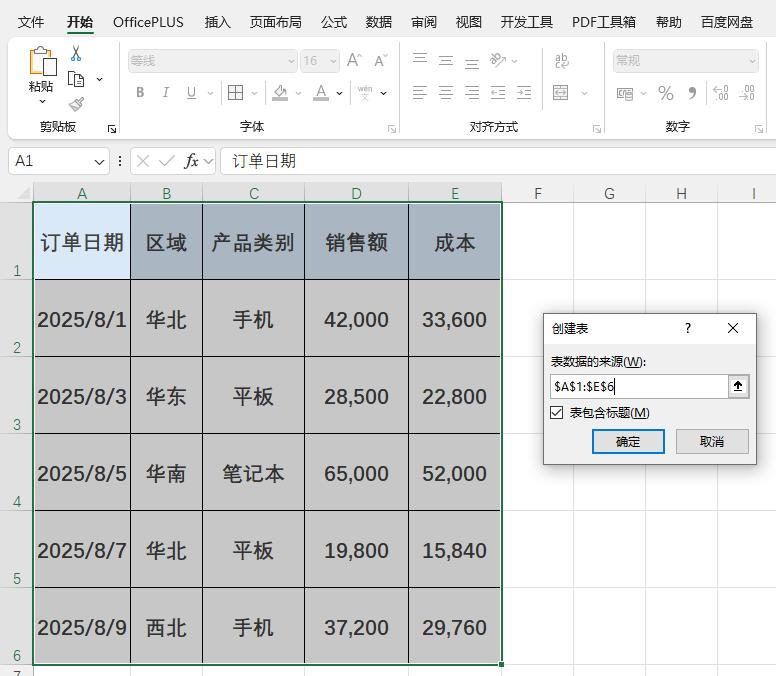
Task: Align text left
Action: coord(420,93)
